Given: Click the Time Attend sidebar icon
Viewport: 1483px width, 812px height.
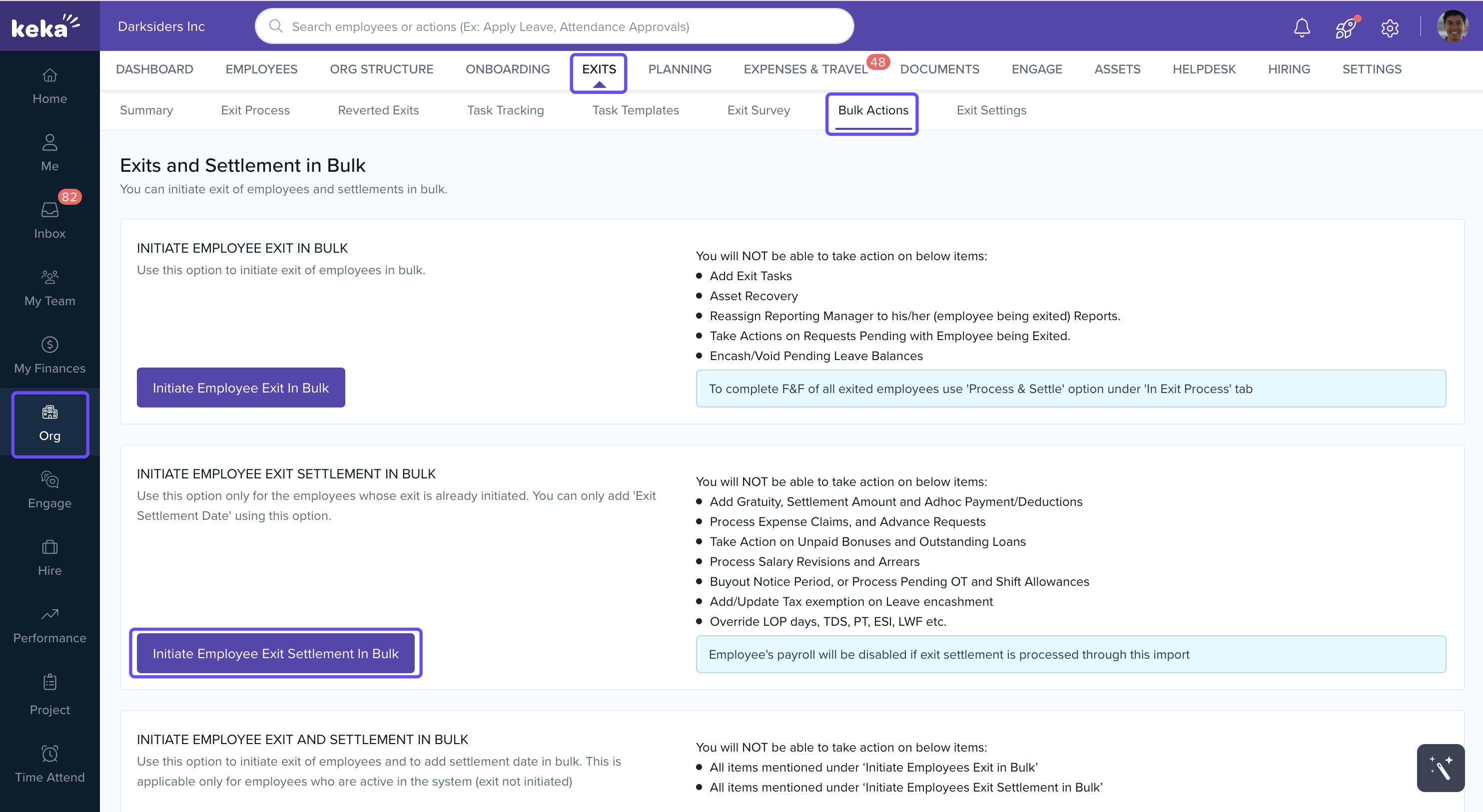Looking at the screenshot, I should coord(49,764).
